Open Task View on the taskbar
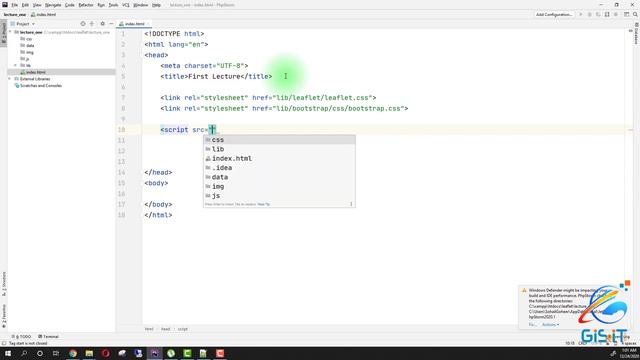Image resolution: width=640 pixels, height=360 pixels. [56, 353]
